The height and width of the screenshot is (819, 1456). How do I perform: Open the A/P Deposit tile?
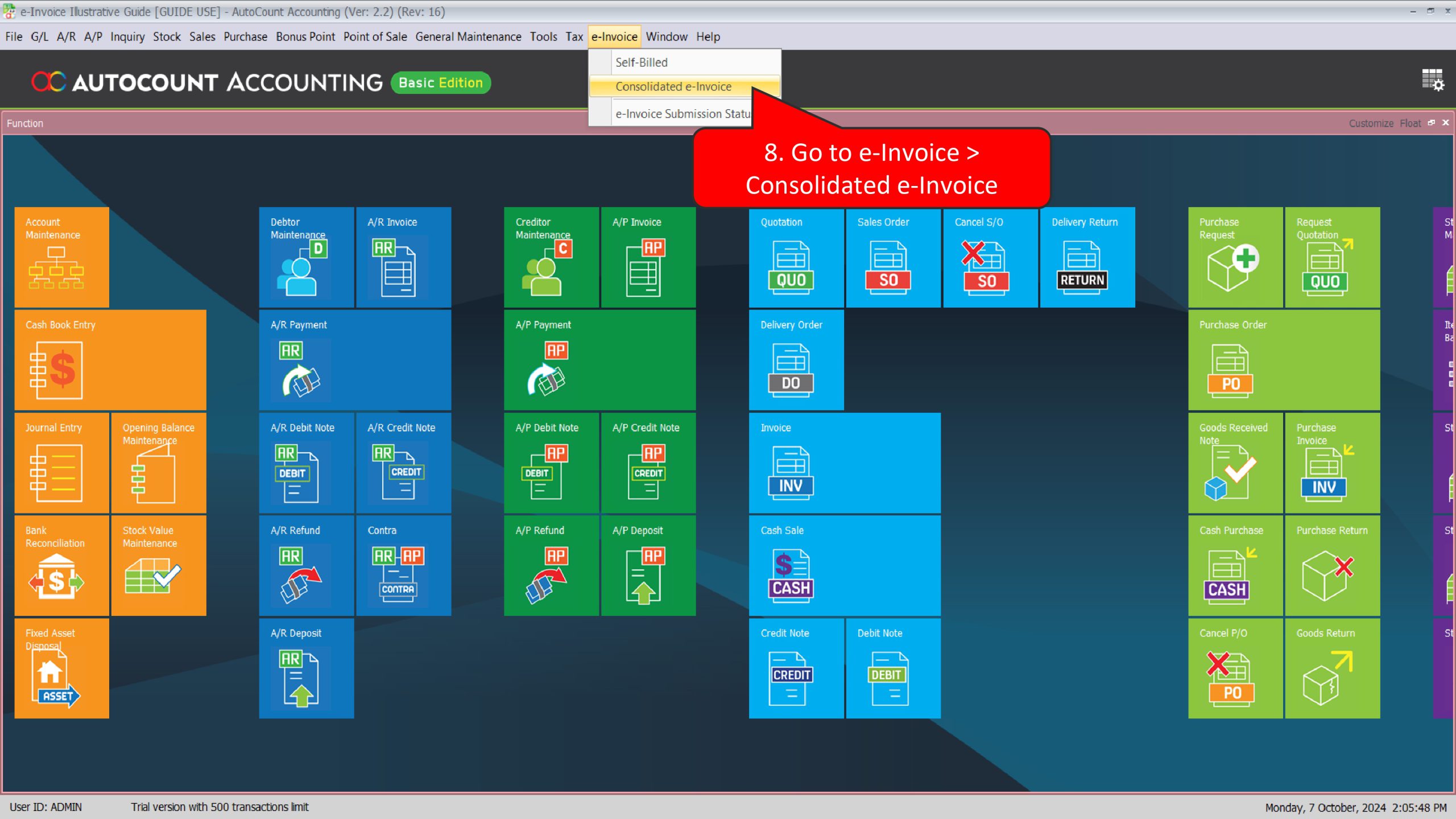[x=648, y=565]
